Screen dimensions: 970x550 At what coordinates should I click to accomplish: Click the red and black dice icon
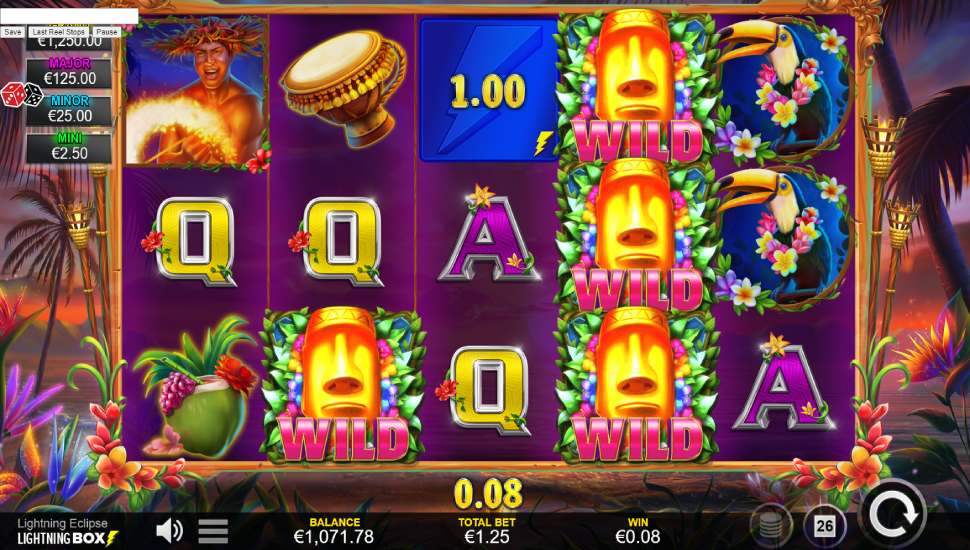tap(22, 95)
